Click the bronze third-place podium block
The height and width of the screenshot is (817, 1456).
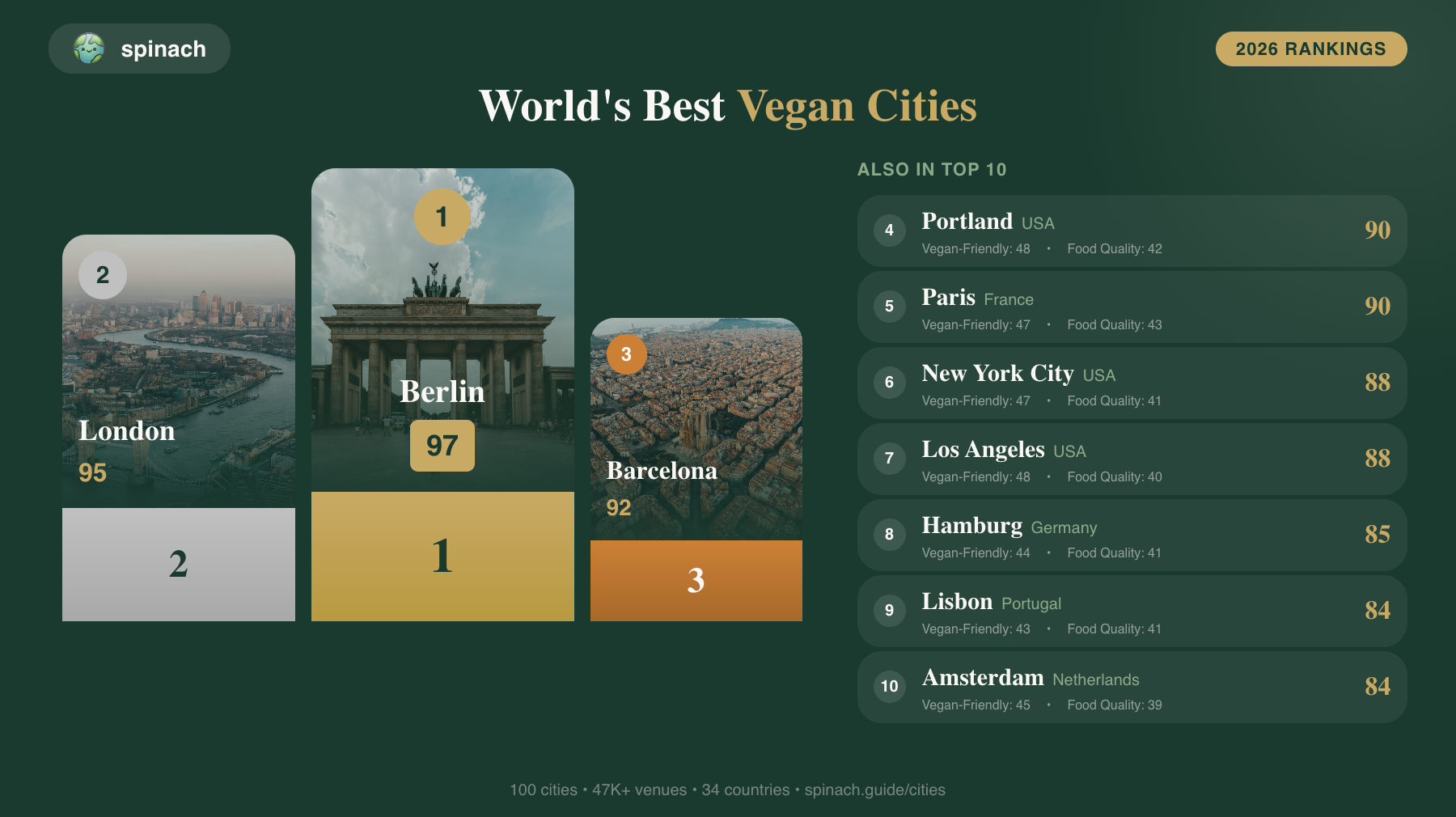[696, 581]
